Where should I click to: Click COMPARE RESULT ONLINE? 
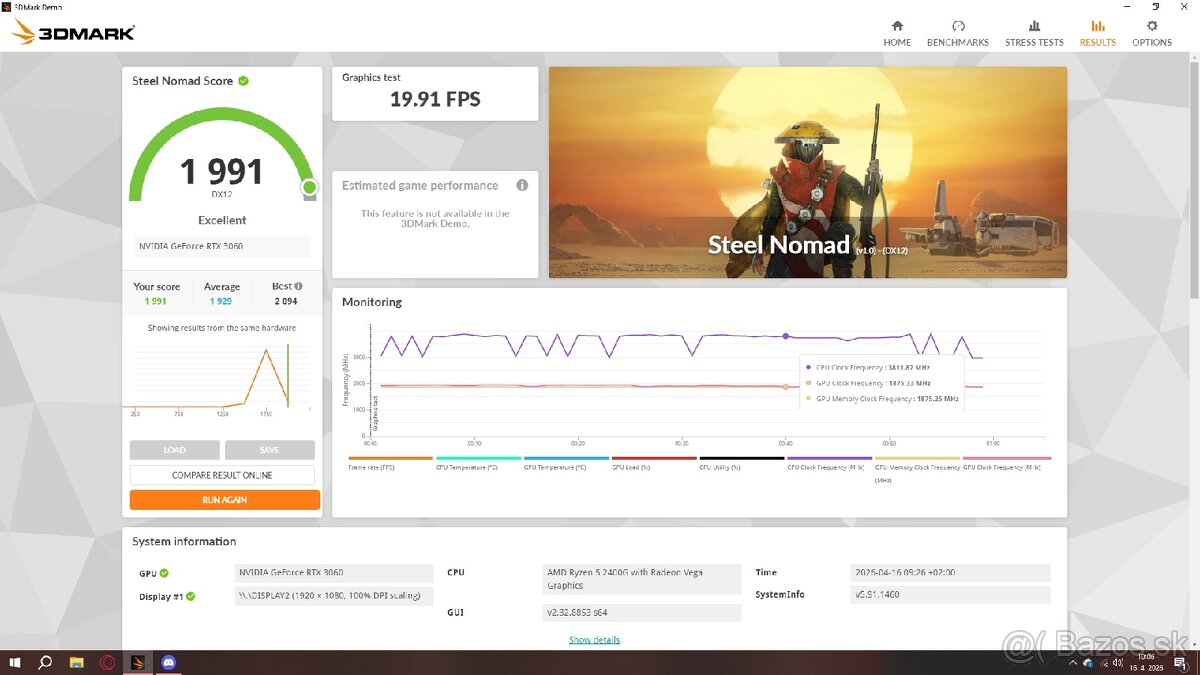coord(221,475)
